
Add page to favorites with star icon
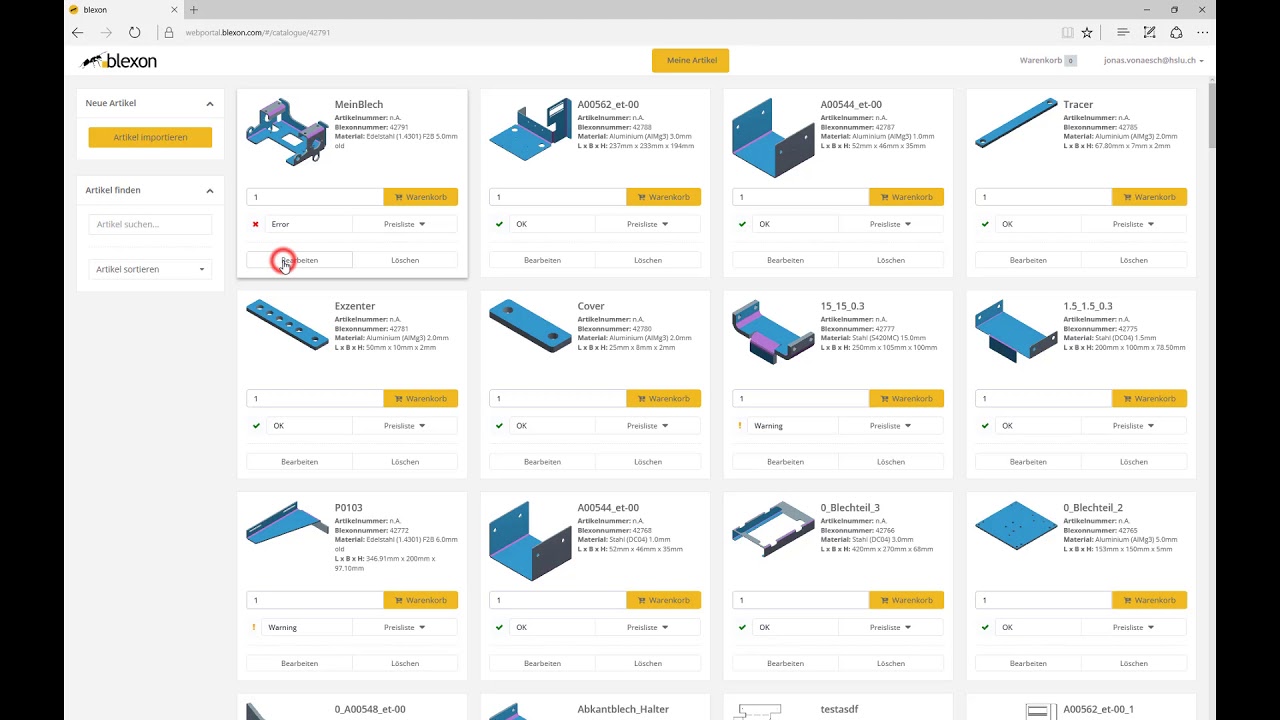[1087, 32]
